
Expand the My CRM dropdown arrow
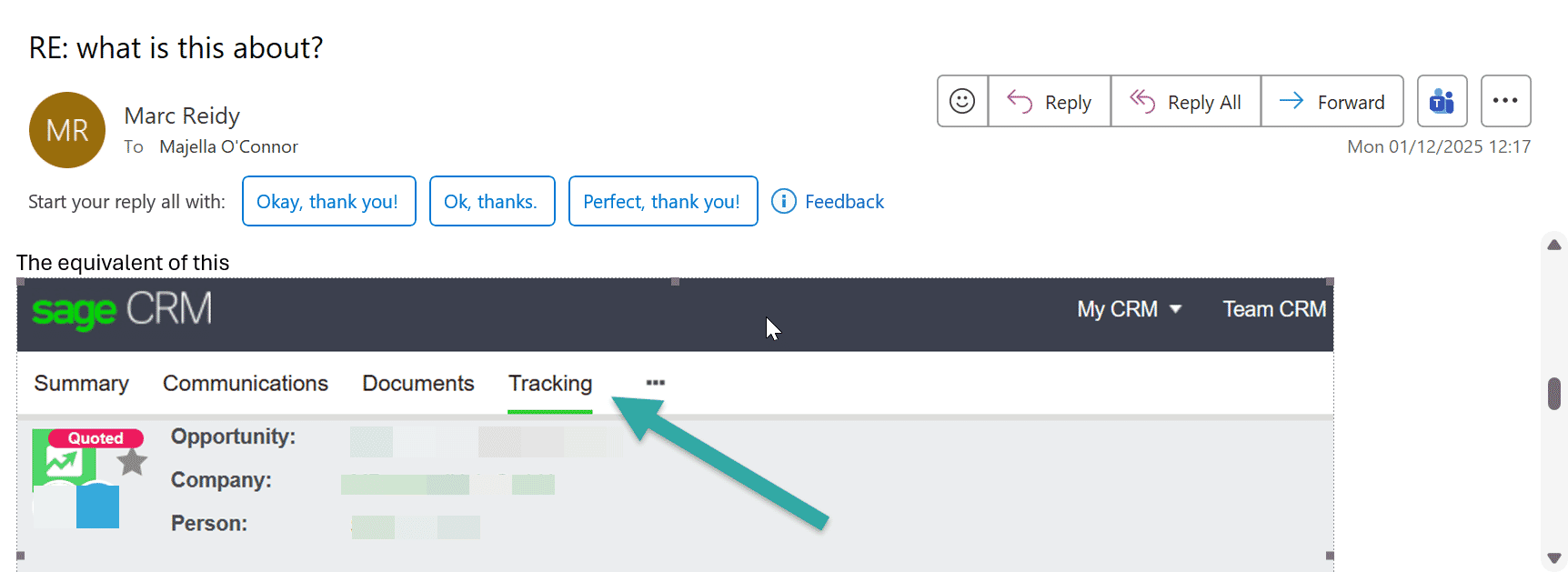pos(1175,309)
